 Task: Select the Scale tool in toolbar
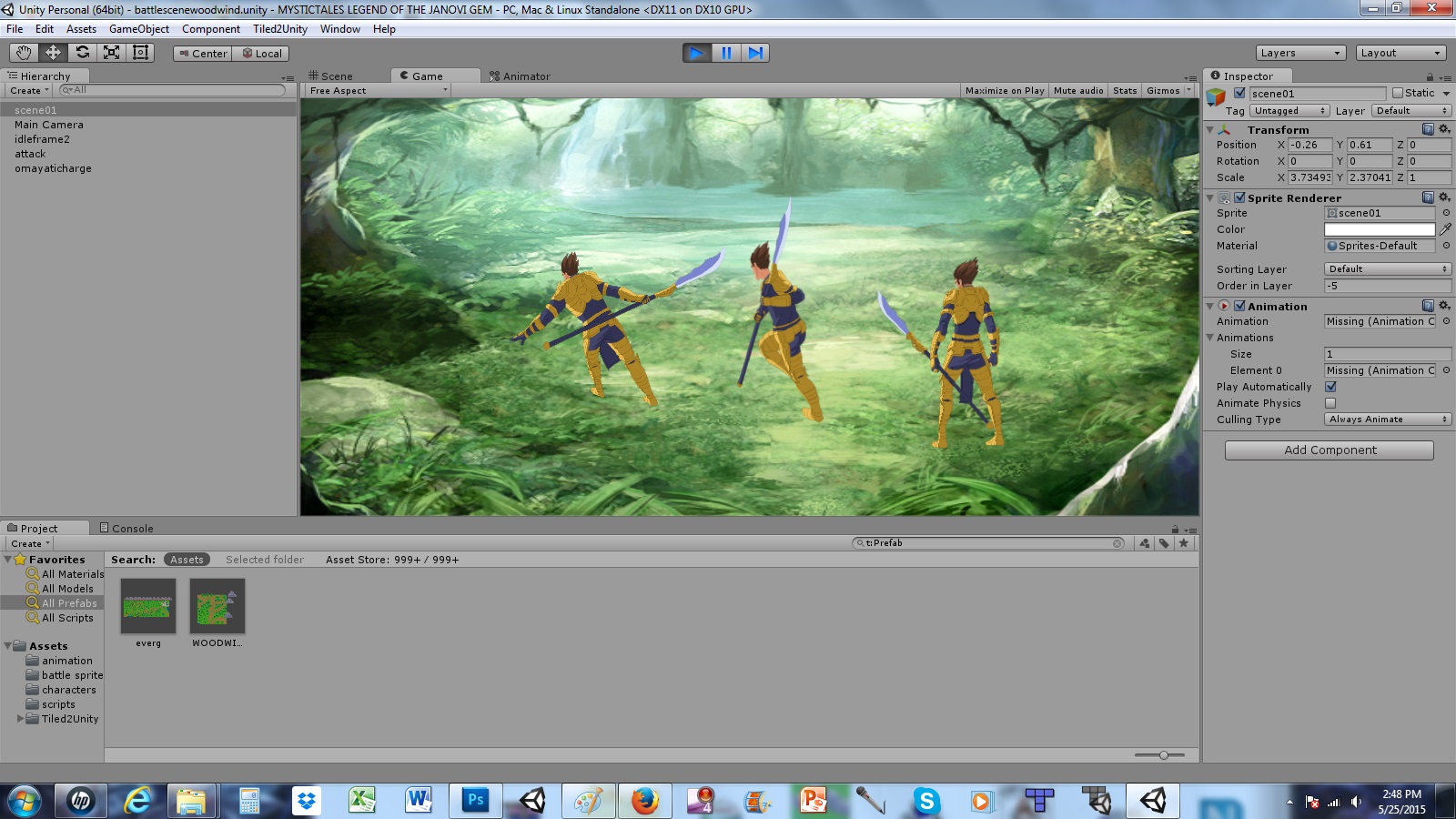coord(111,53)
